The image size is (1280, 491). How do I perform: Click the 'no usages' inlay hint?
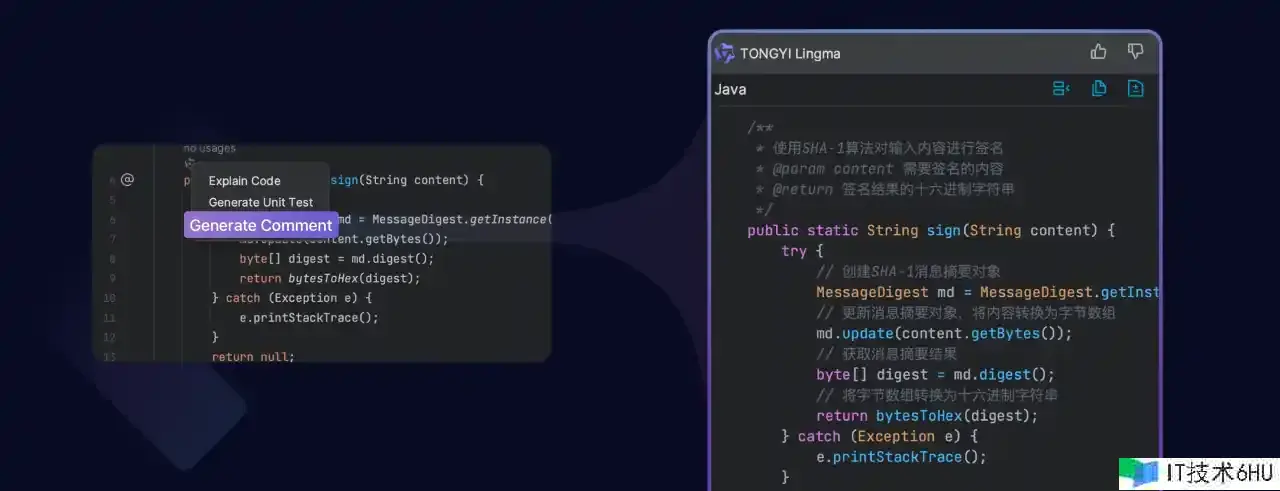pyautogui.click(x=209, y=148)
